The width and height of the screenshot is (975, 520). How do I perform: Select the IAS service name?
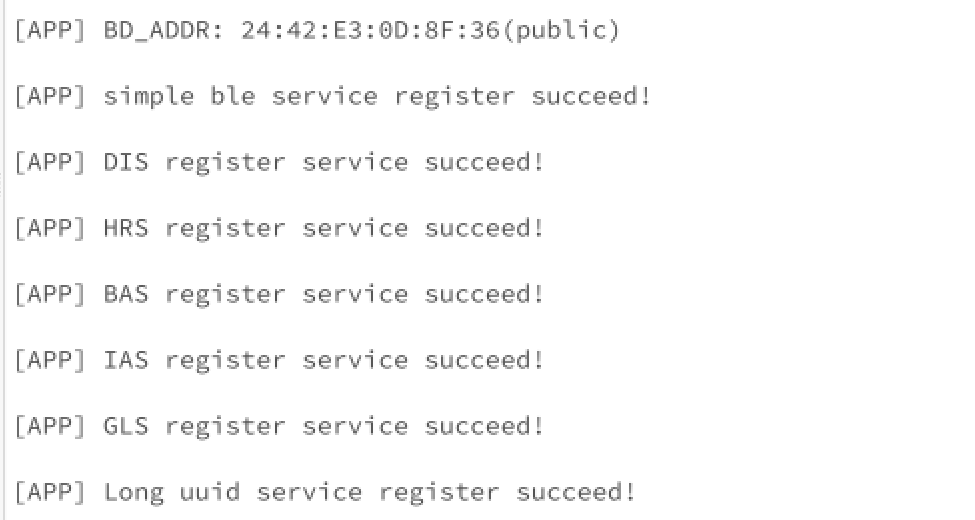(x=126, y=361)
